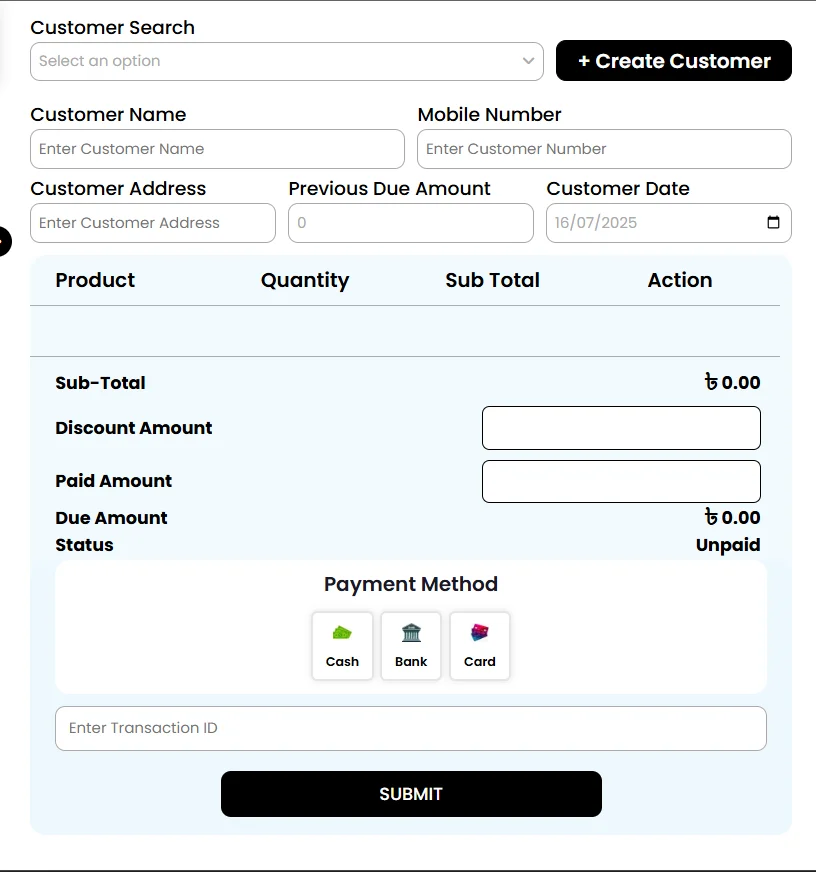Submit the order with the SUBMIT button
816x872 pixels.
(x=411, y=794)
